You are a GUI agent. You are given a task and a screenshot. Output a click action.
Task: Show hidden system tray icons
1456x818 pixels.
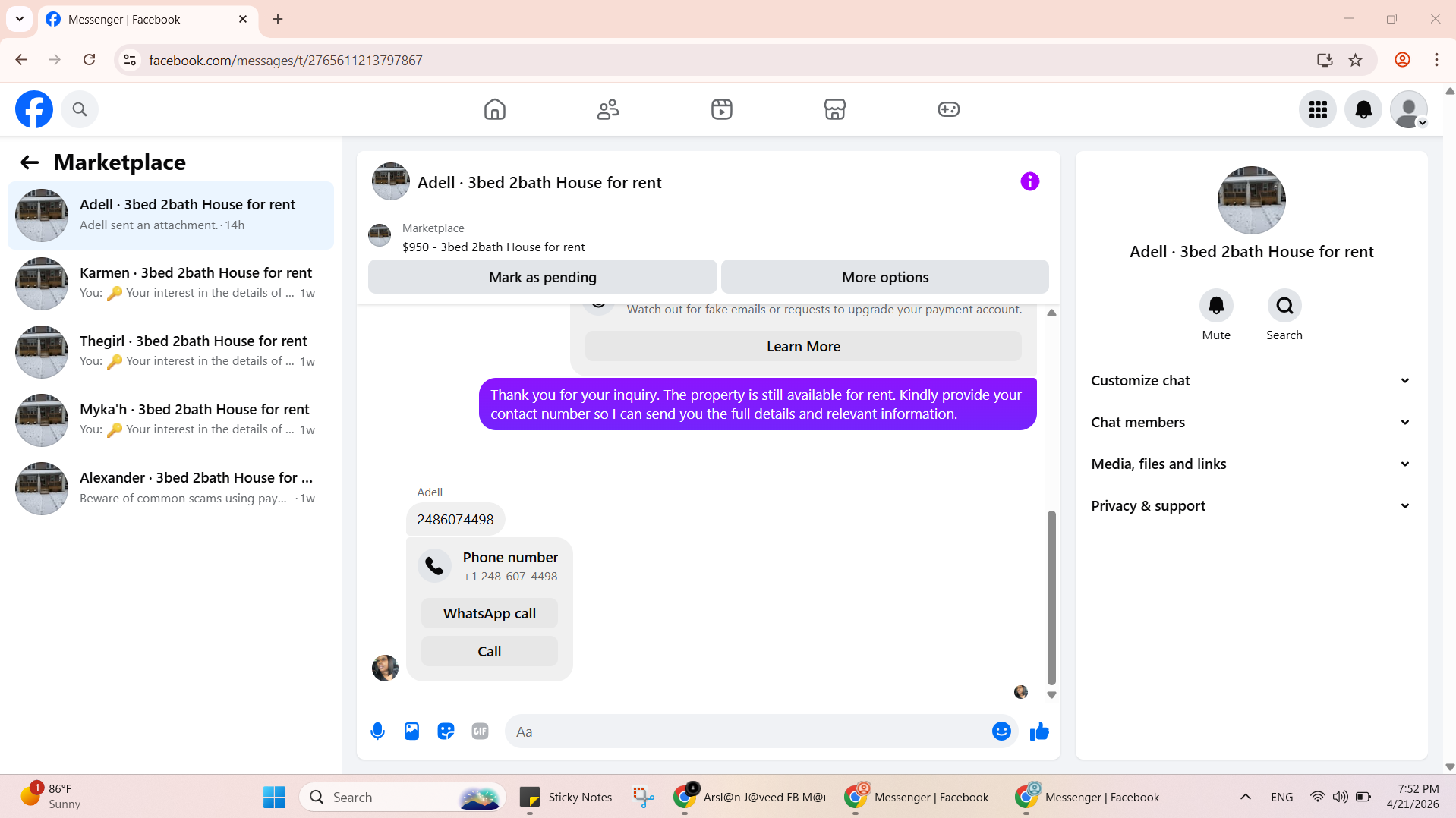pos(1246,798)
